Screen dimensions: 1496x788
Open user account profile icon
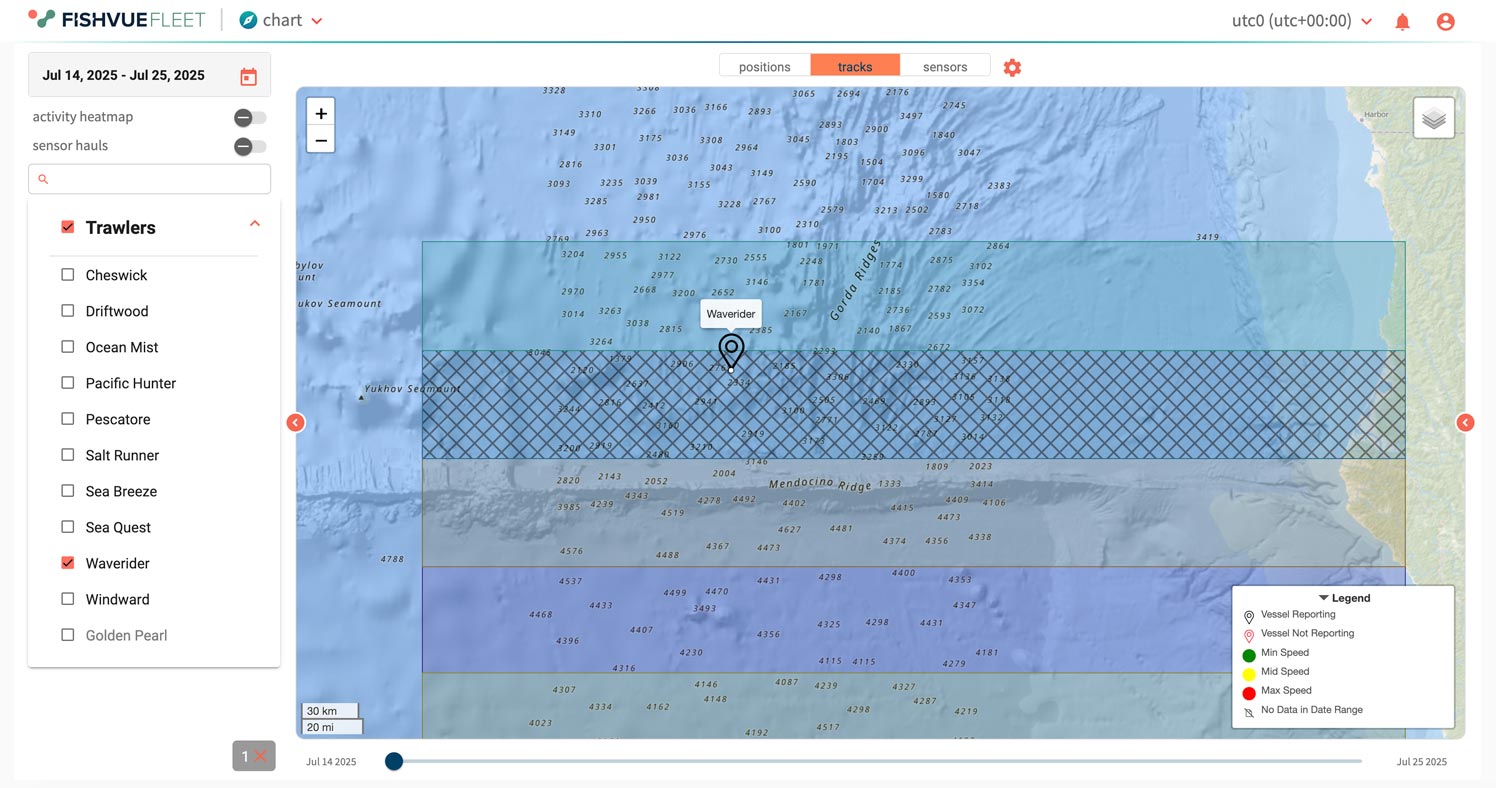1445,21
